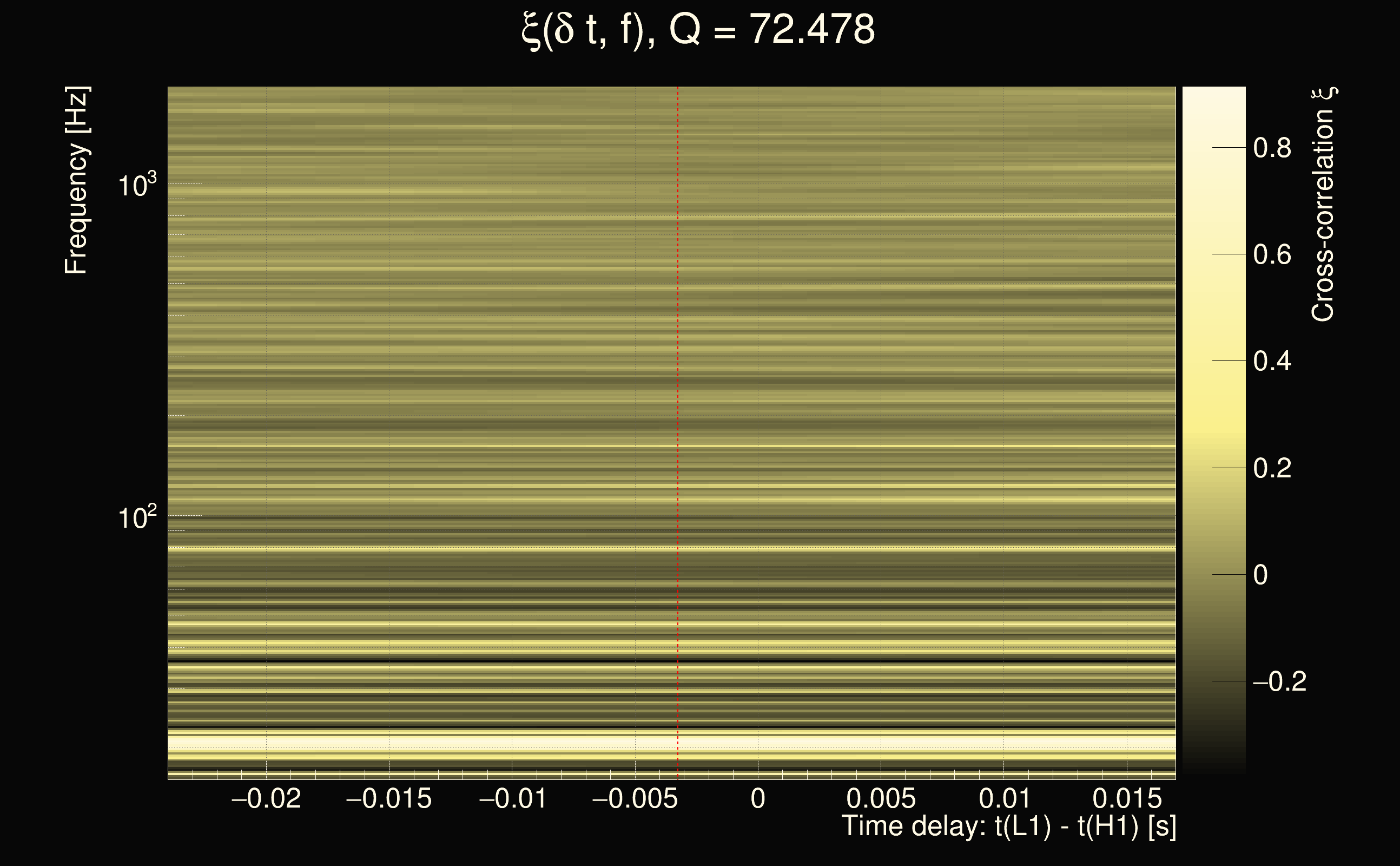Viewport: 1400px width, 866px height.
Task: Click the red dashed vertical delay line
Action: 678,401
